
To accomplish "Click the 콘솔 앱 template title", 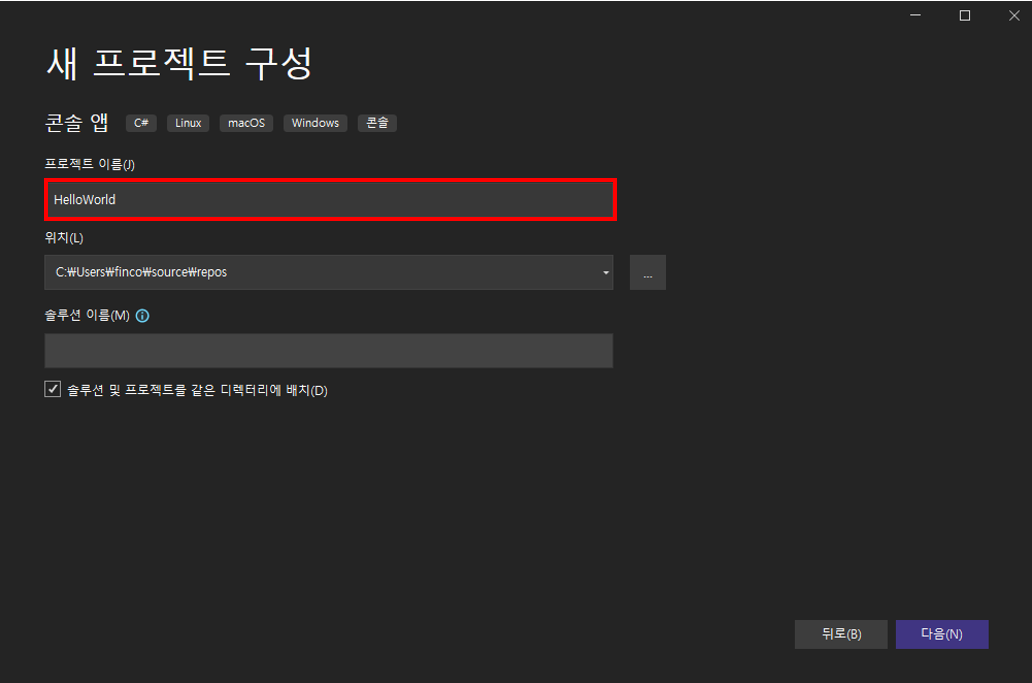I will (76, 122).
